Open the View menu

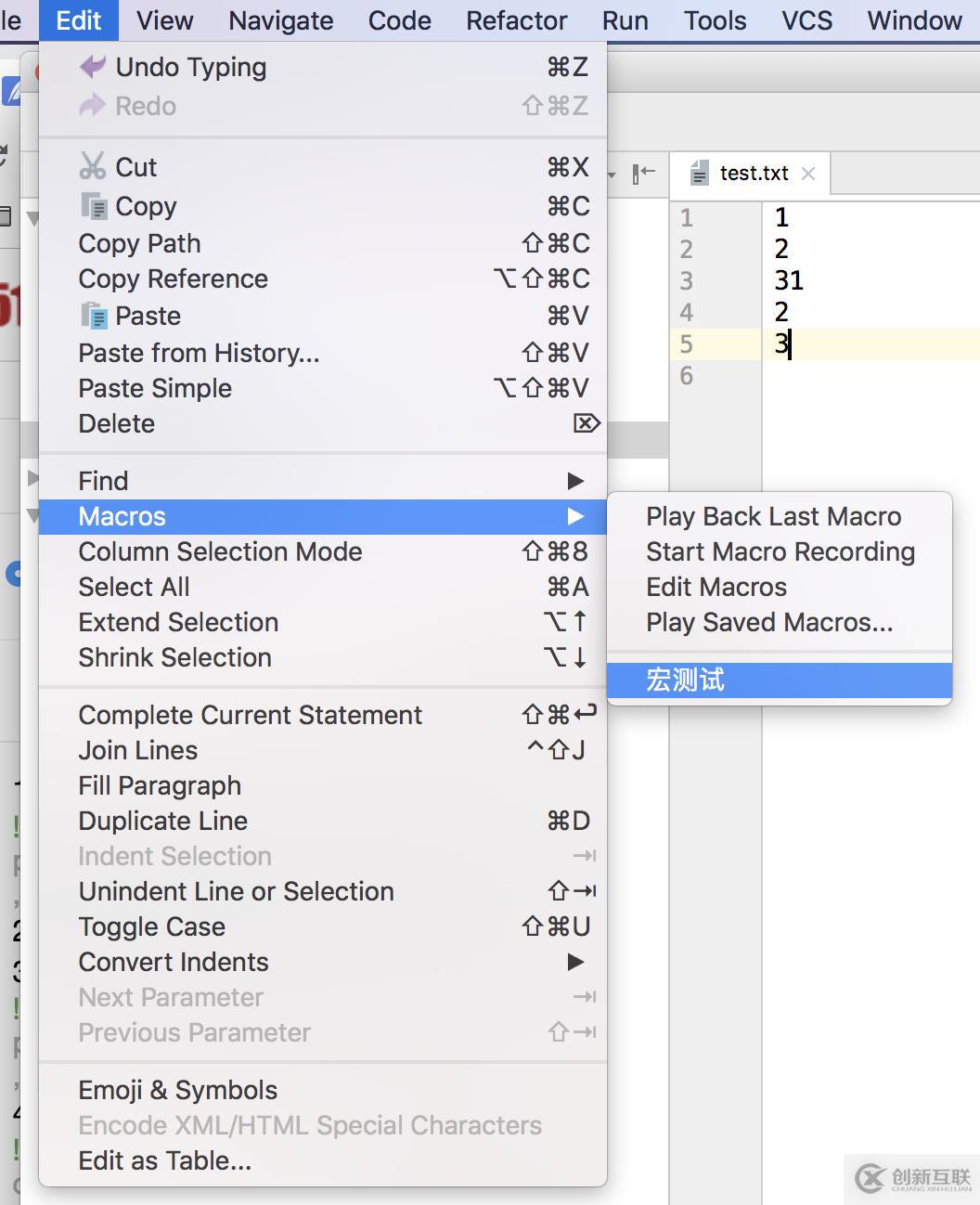[164, 20]
